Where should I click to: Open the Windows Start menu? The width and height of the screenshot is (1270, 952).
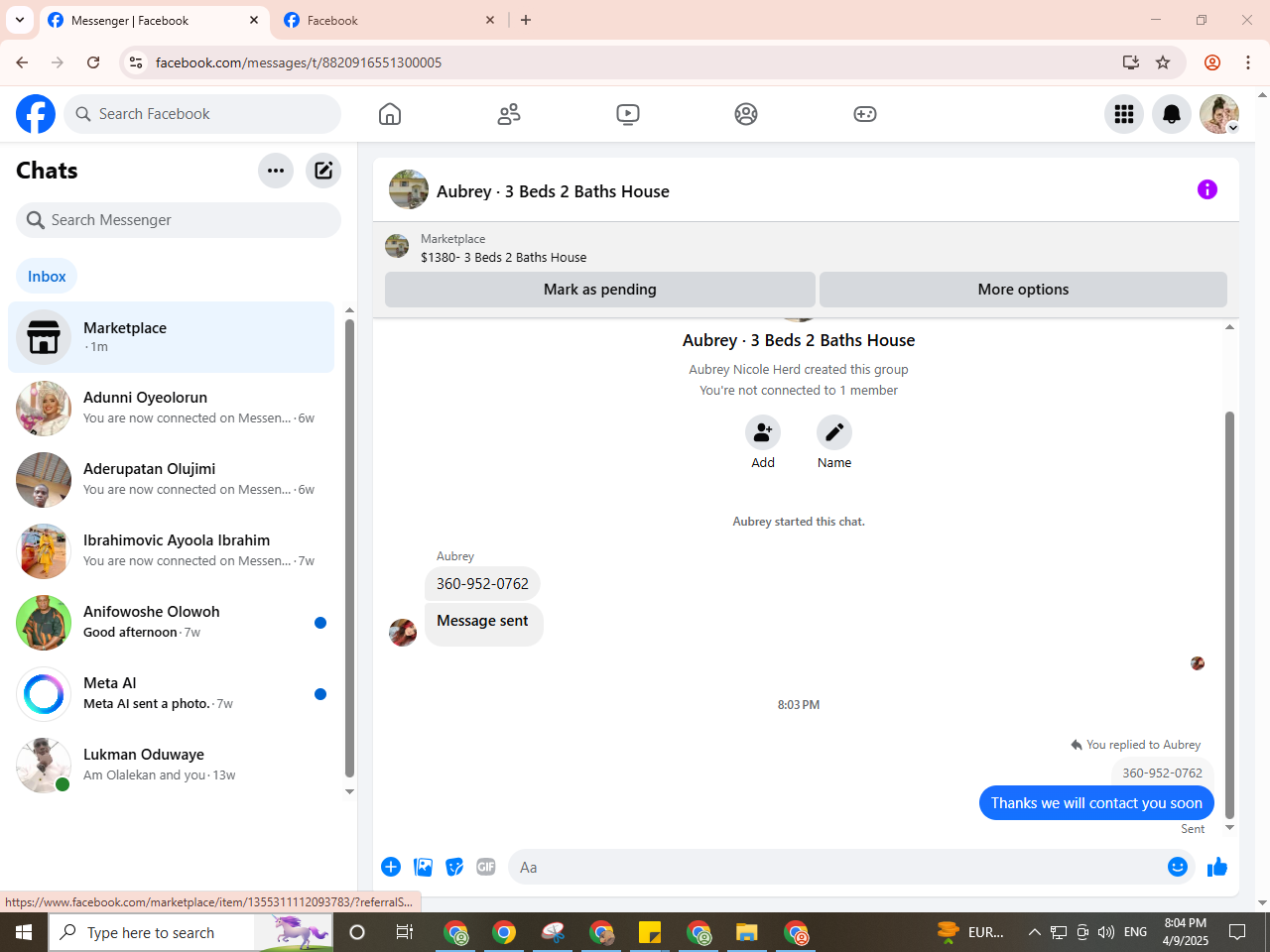pos(24,932)
